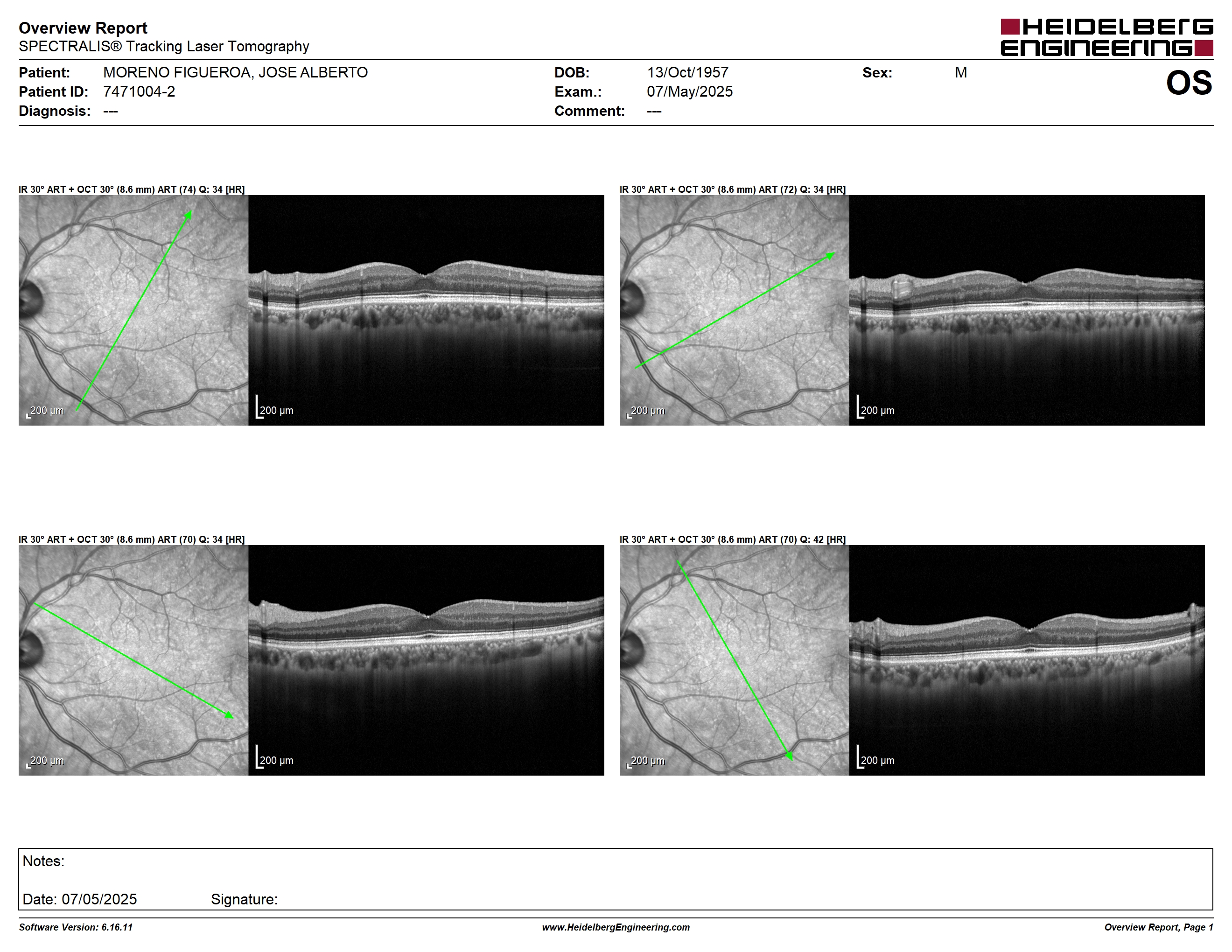Click the ART (74) Q: 34 scan caption

[132, 189]
